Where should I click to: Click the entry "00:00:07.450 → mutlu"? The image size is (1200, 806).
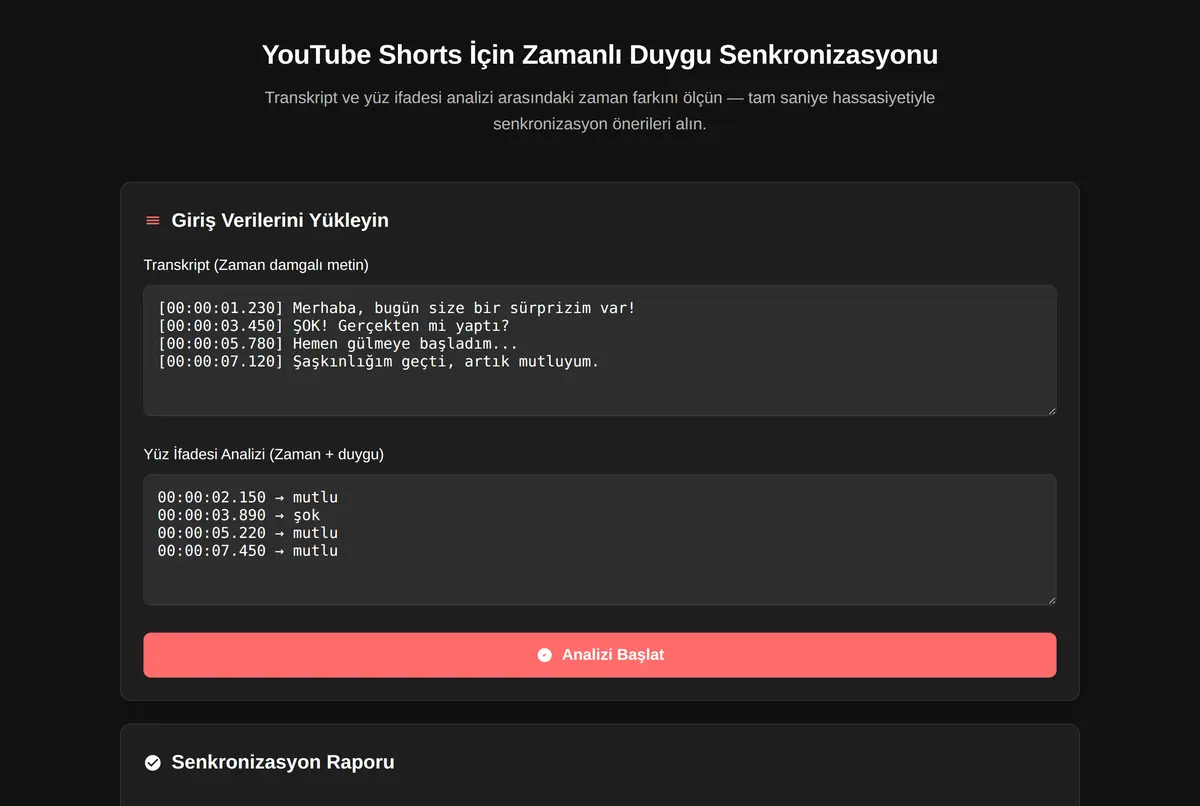point(248,551)
